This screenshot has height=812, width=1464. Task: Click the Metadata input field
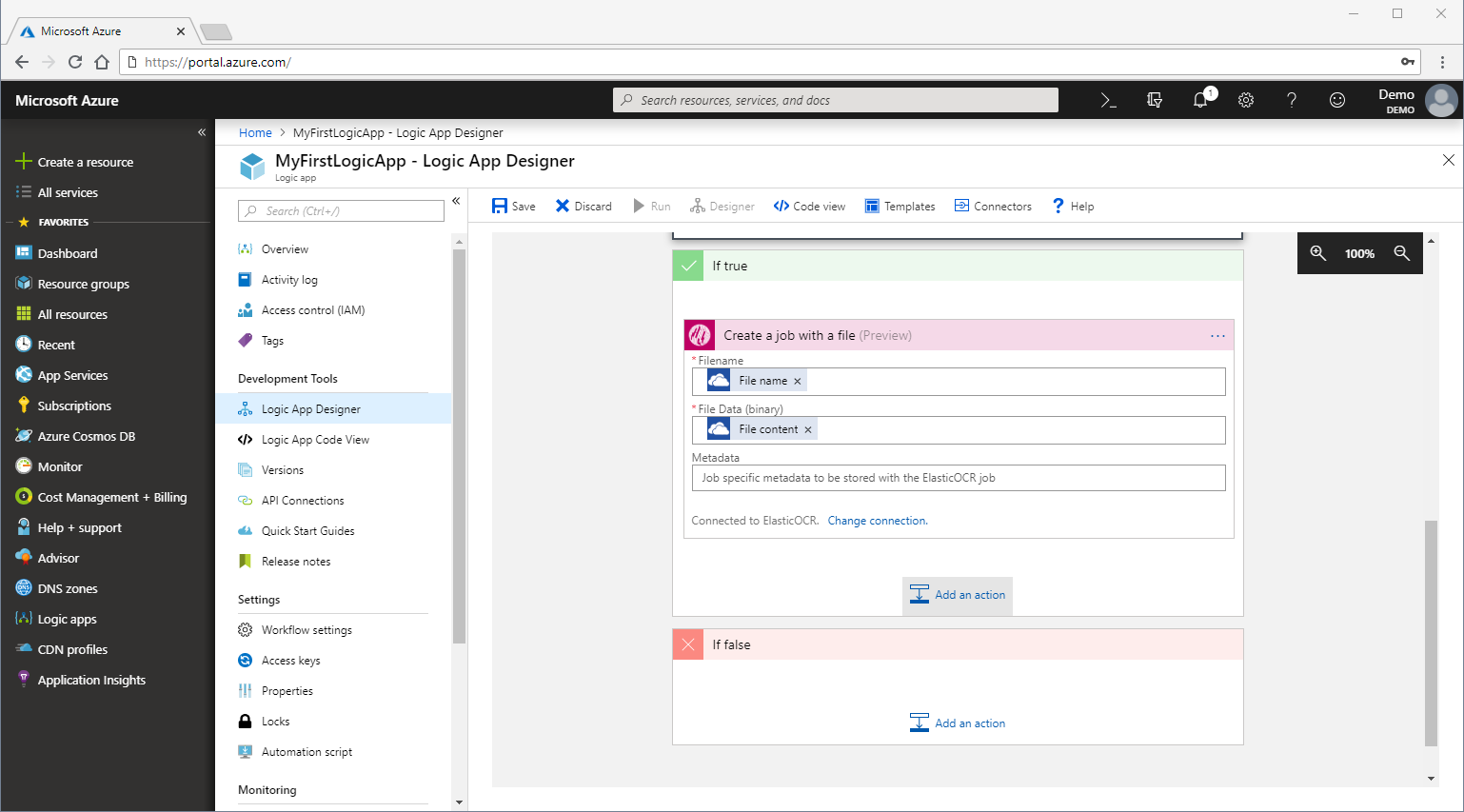click(959, 478)
